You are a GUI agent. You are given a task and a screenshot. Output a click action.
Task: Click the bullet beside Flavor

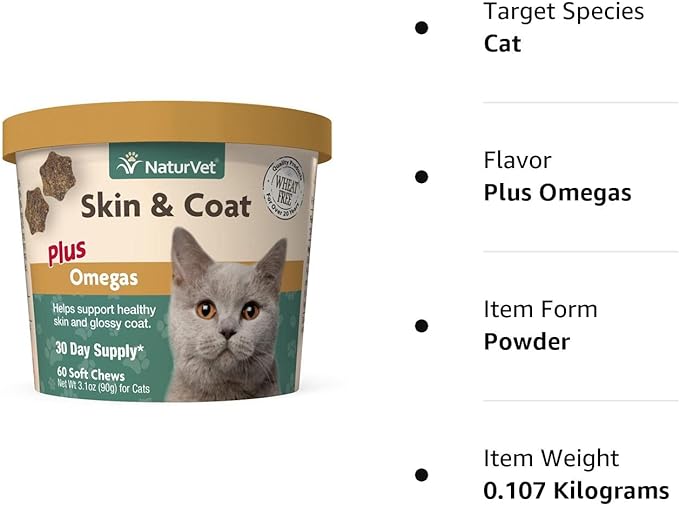421,177
